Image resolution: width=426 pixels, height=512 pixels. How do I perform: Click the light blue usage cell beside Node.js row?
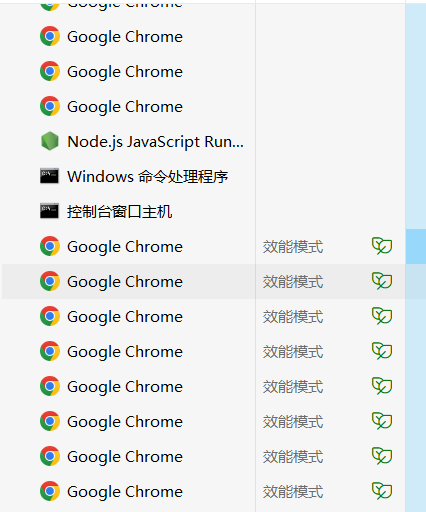pyautogui.click(x=416, y=141)
